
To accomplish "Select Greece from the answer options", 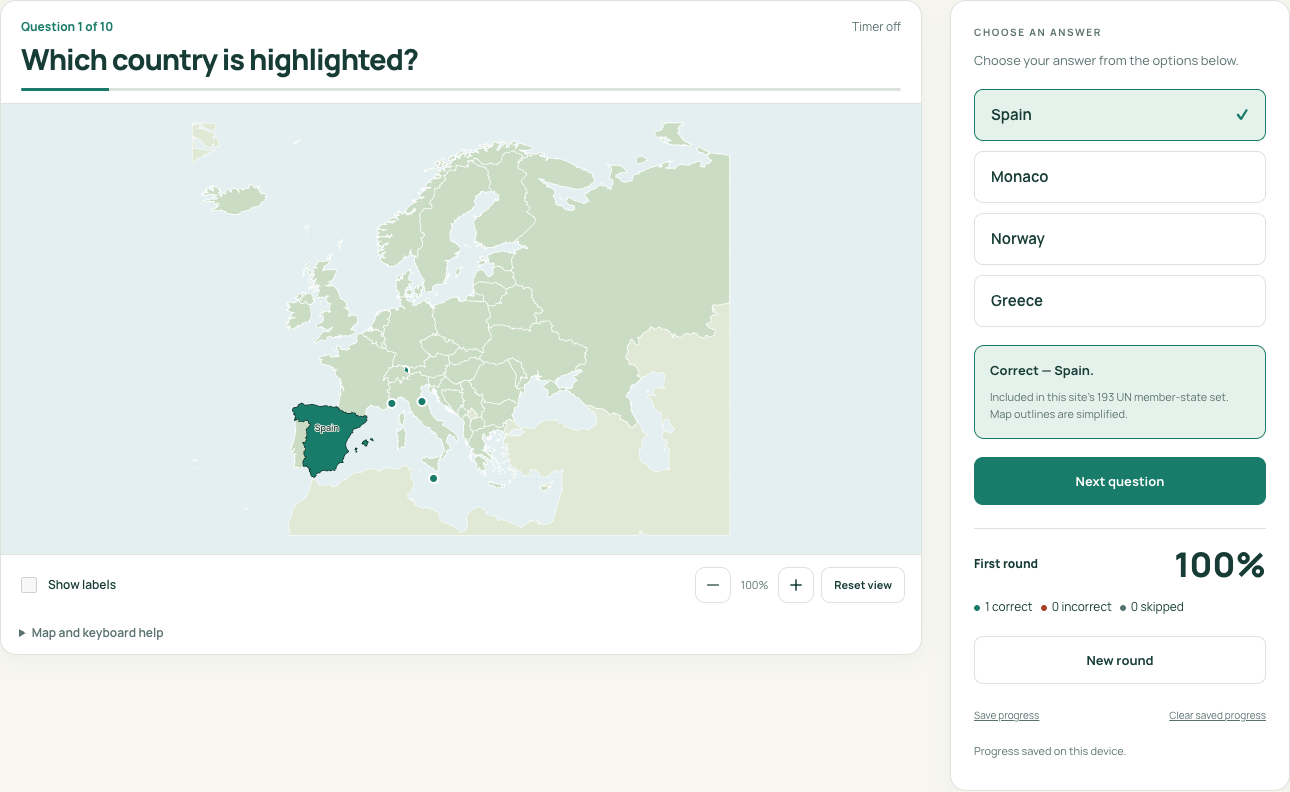I will [x=1120, y=301].
